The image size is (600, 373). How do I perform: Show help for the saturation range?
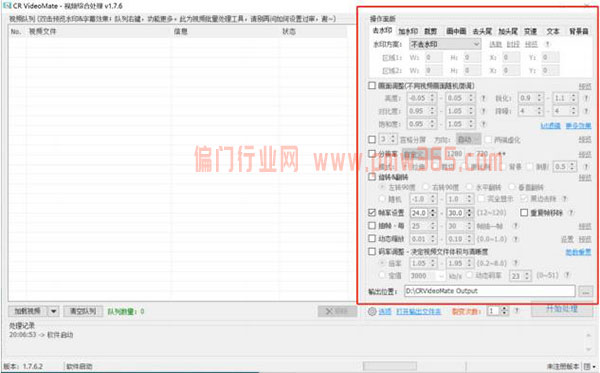tap(483, 124)
